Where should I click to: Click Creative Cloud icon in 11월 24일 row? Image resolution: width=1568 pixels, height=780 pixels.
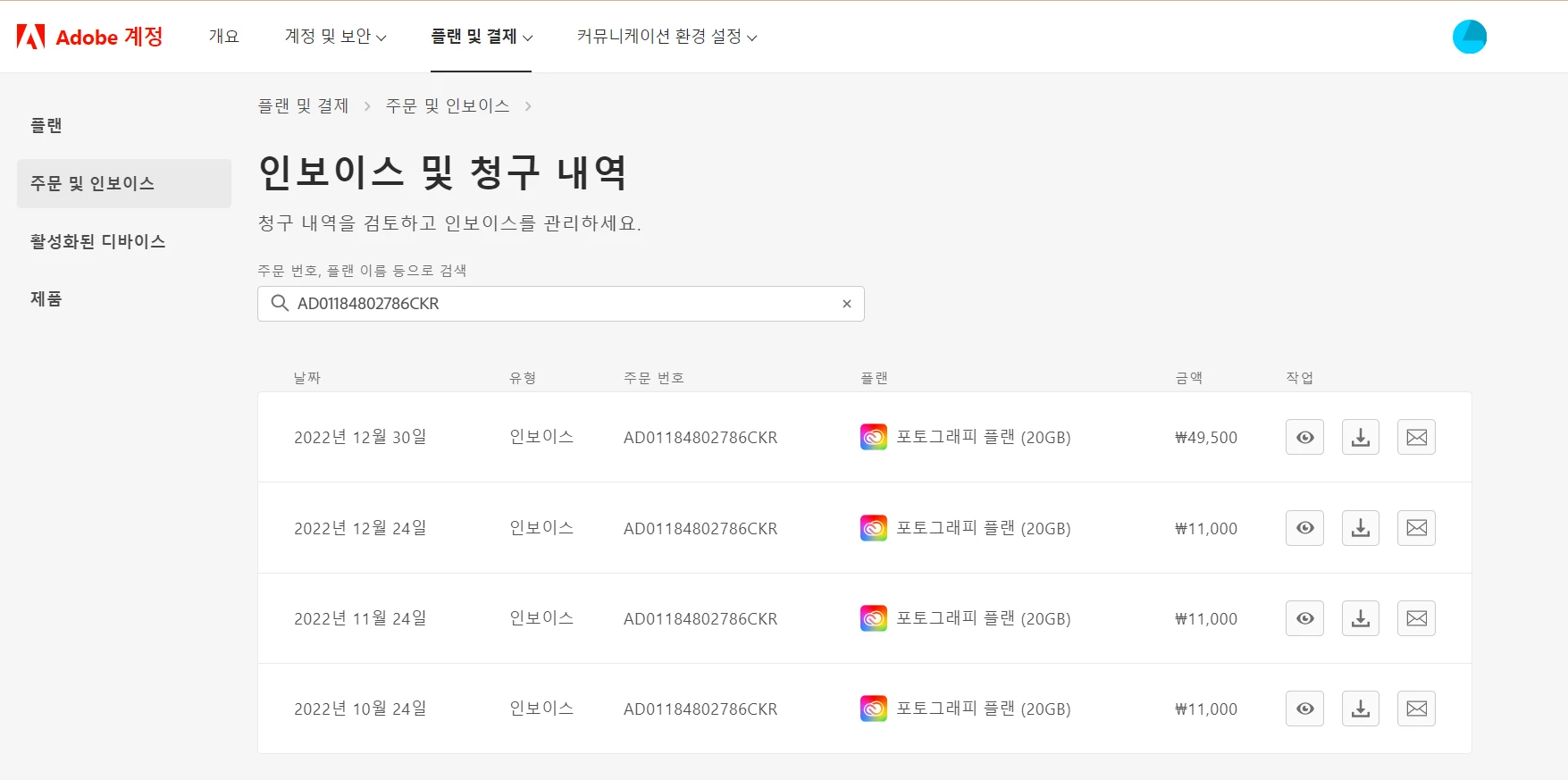pos(874,618)
